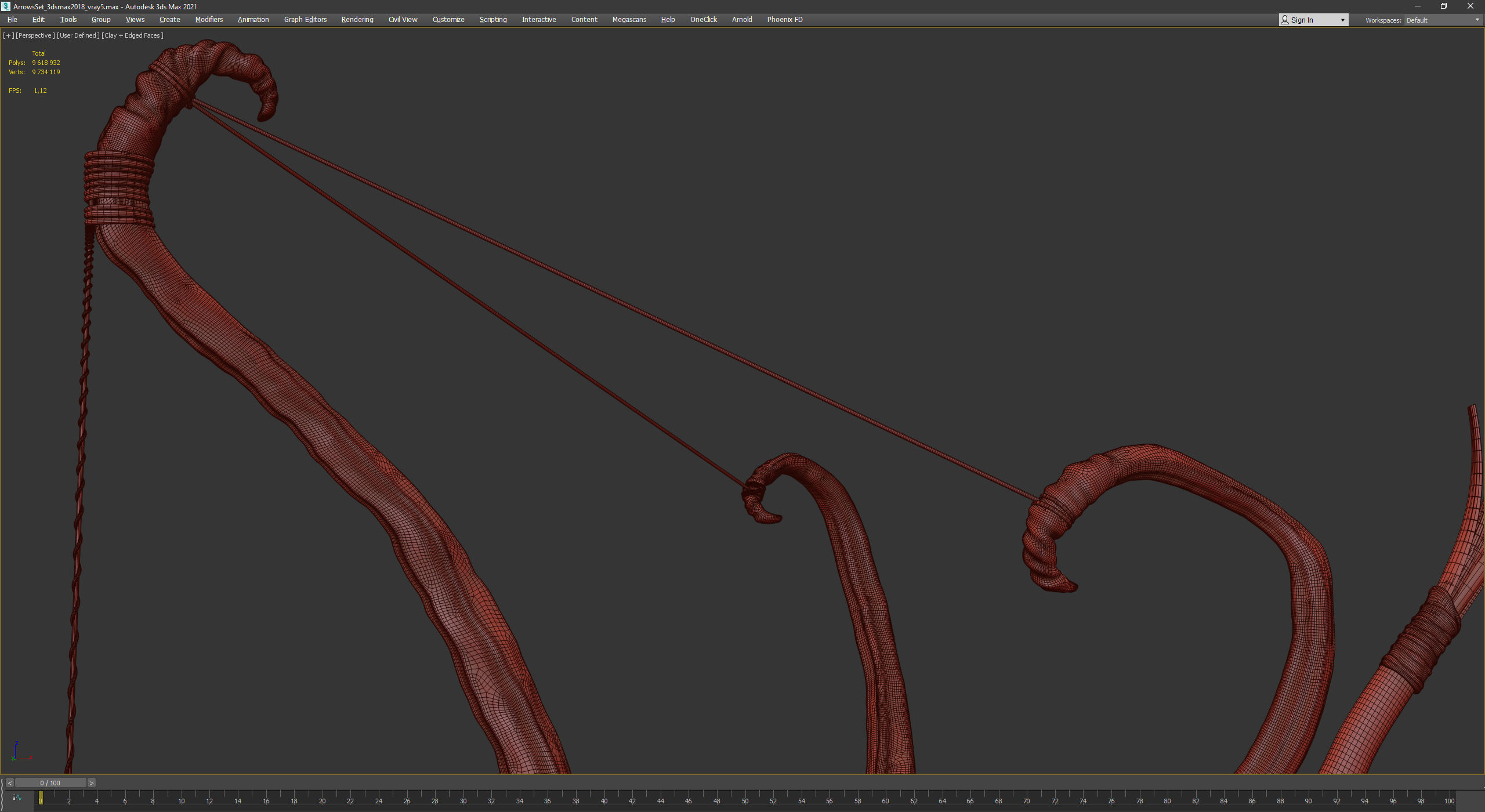Open the Rendering menu

click(357, 20)
